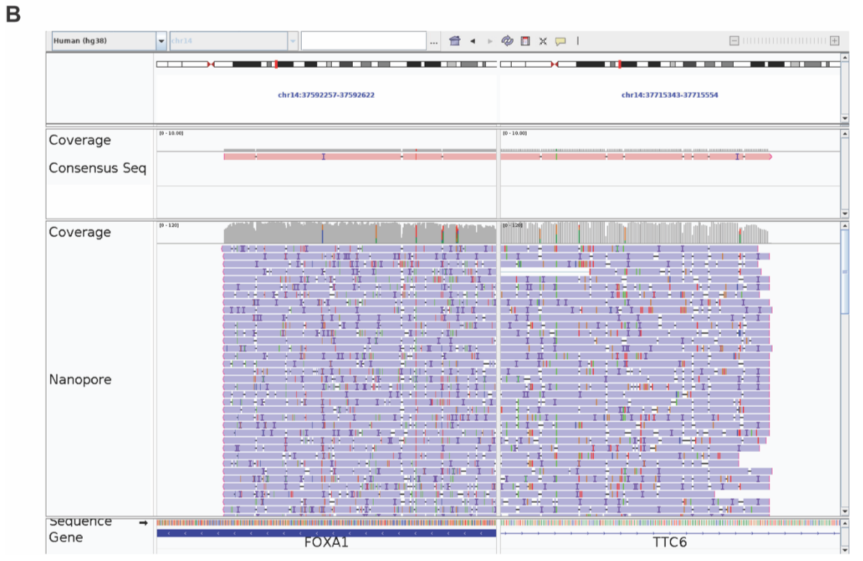Go back with the left arrow icon
863x561 pixels.
472,41
